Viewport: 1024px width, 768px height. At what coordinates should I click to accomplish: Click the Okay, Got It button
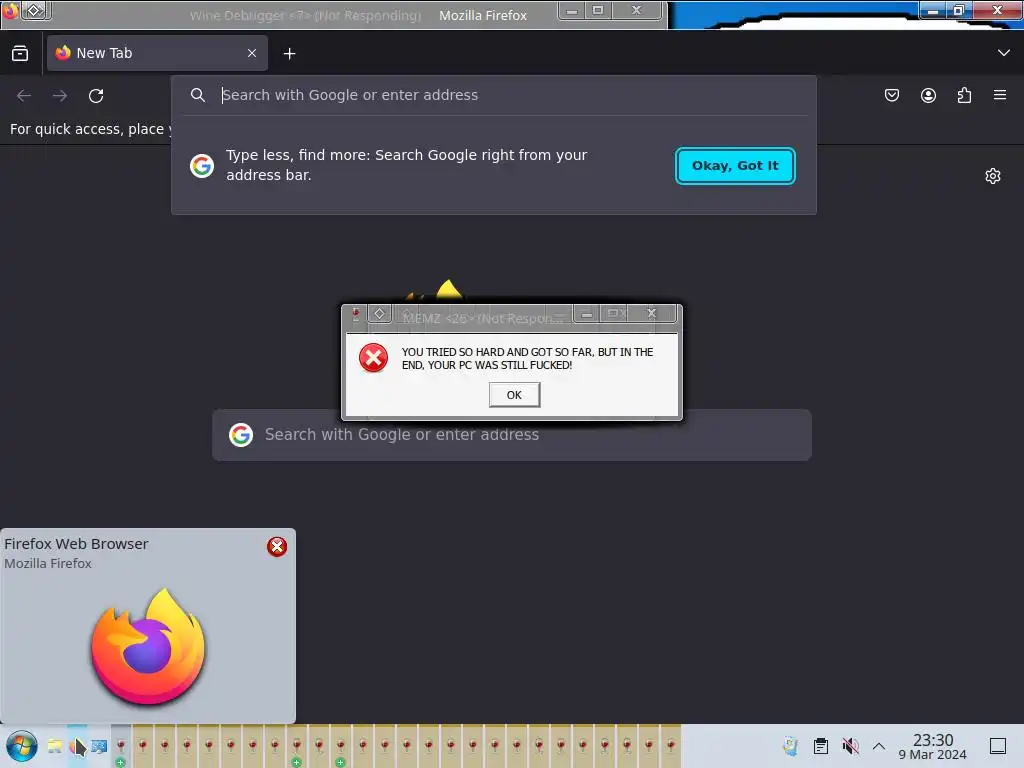tap(735, 166)
